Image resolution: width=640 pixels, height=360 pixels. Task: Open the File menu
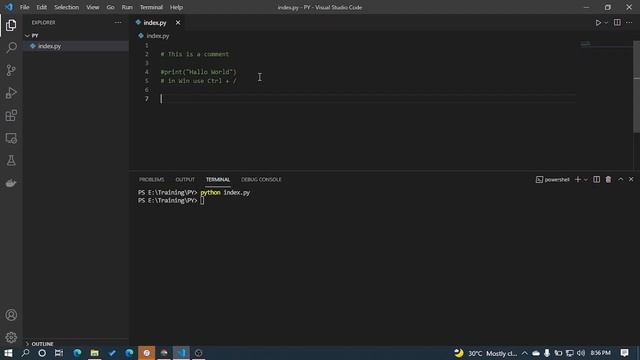pyautogui.click(x=24, y=7)
